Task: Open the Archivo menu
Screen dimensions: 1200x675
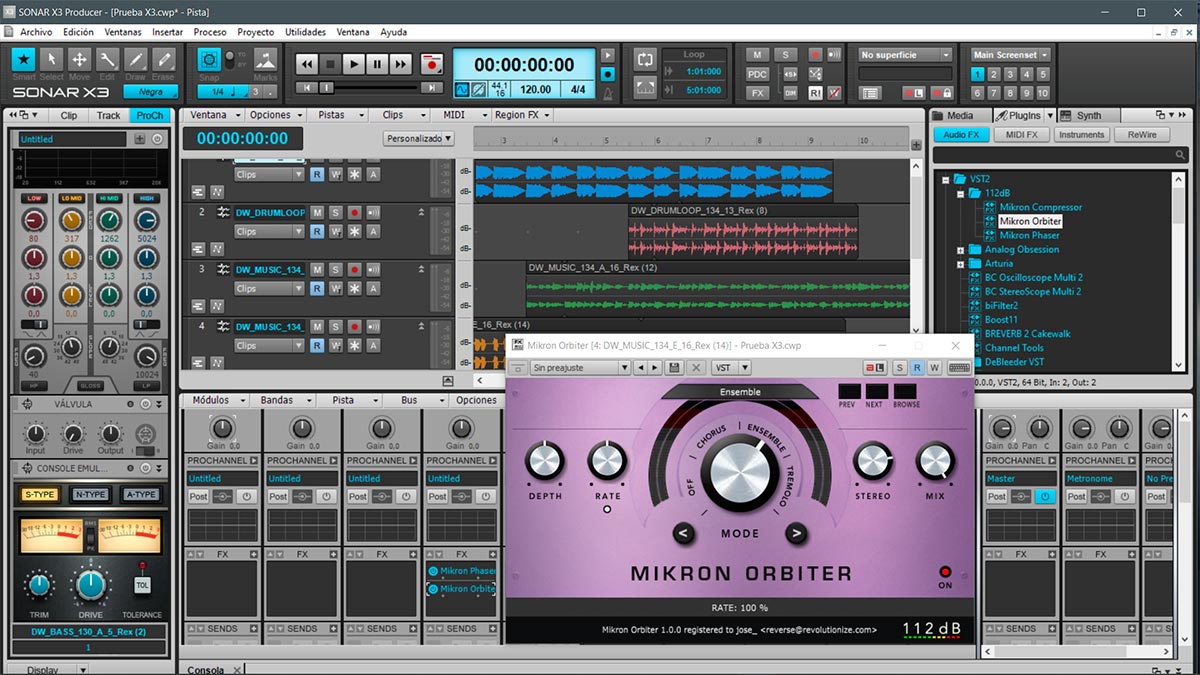Action: [36, 32]
